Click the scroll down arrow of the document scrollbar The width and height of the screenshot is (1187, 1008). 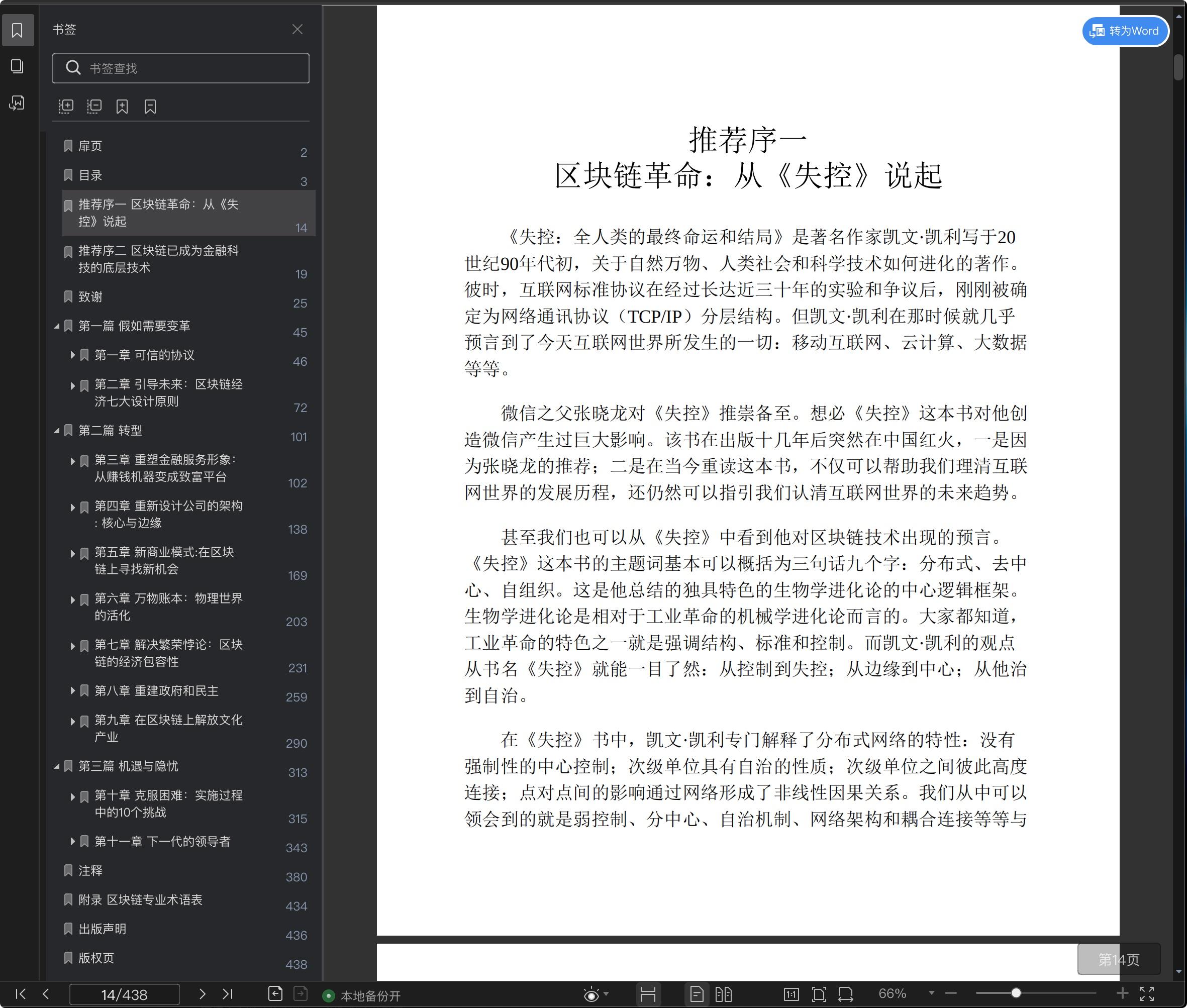pos(1178,971)
